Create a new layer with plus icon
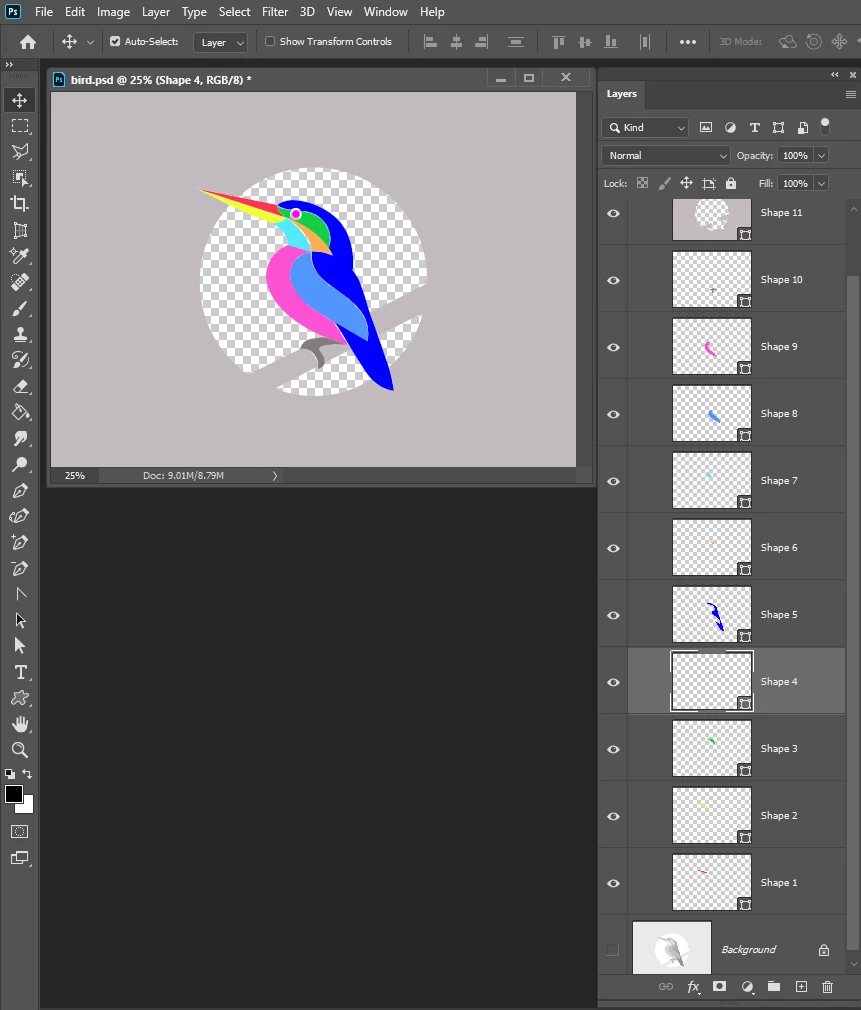861x1010 pixels. (x=801, y=987)
